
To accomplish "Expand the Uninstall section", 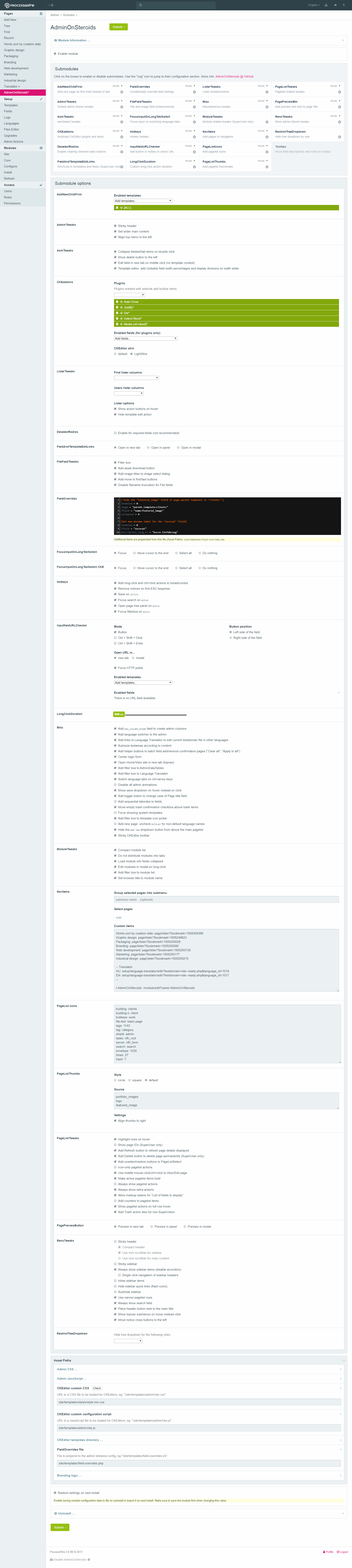I will [199, 1513].
